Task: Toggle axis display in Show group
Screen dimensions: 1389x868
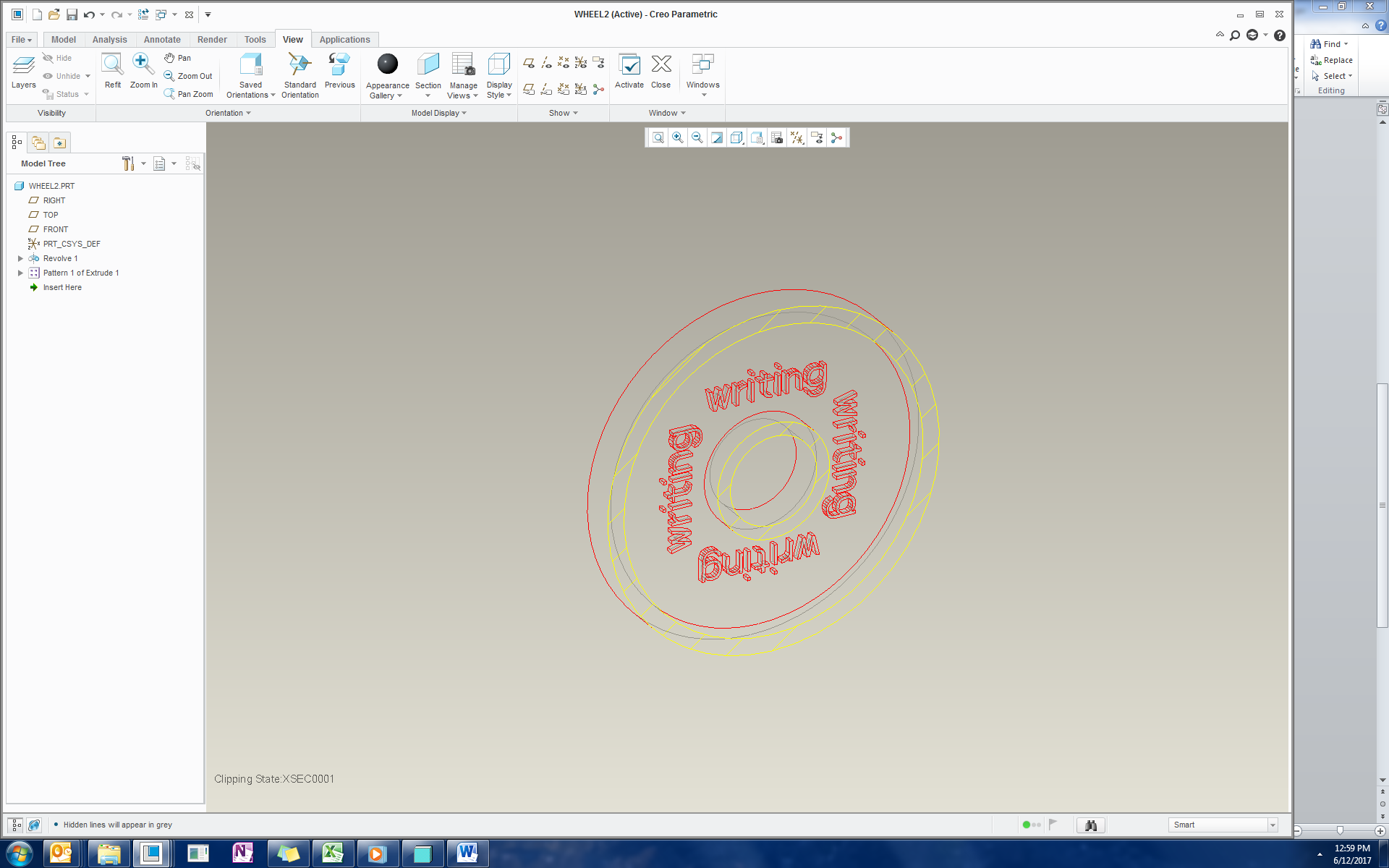Action: [x=546, y=63]
